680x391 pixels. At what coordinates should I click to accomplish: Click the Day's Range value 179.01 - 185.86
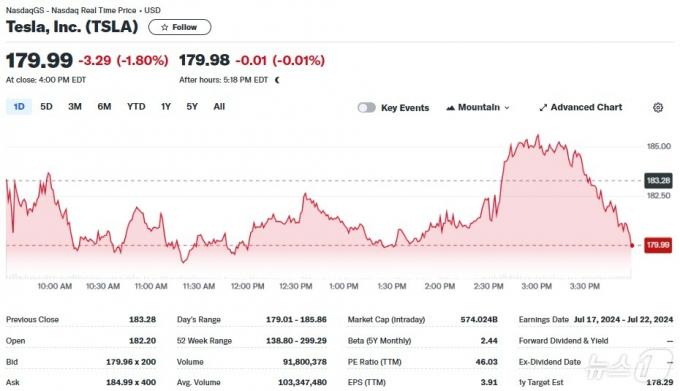296,319
